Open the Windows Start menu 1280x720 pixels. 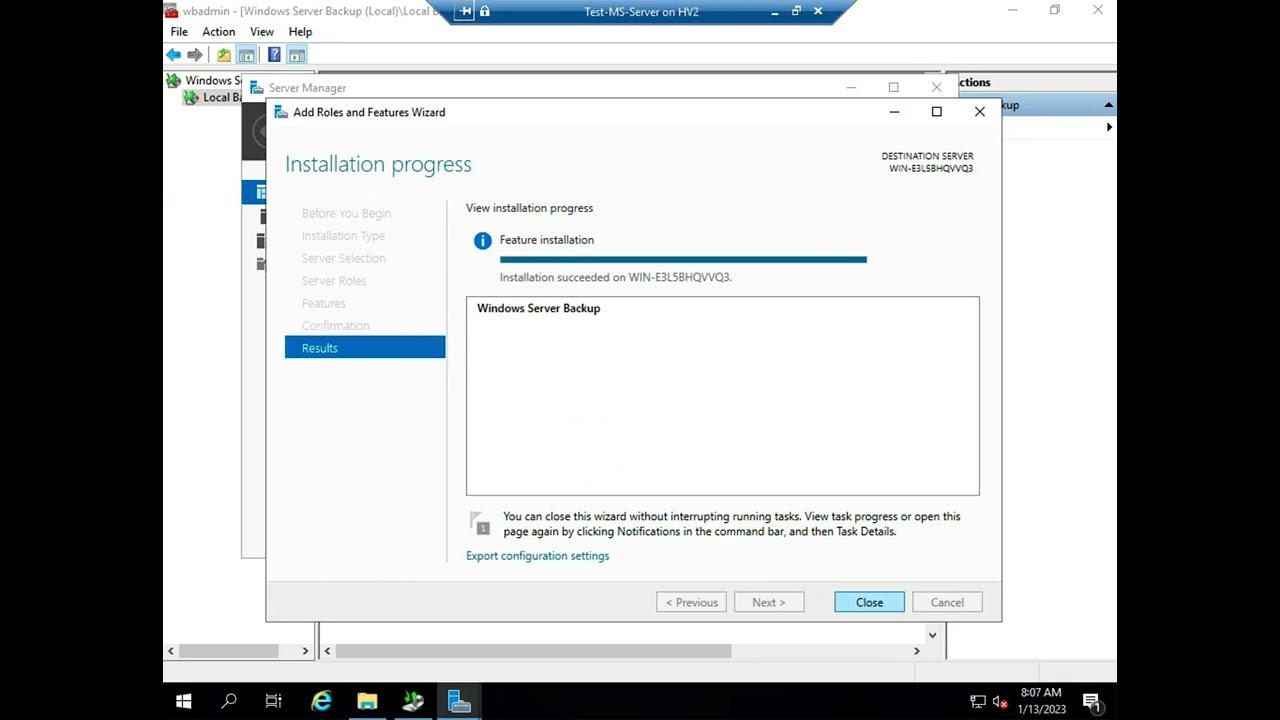(184, 701)
